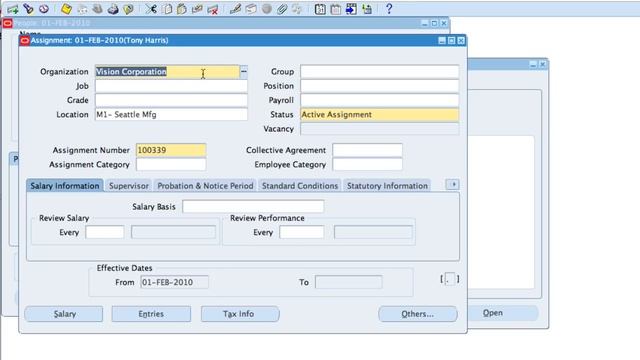The height and width of the screenshot is (360, 640).
Task: Click the grey Translations globe icon
Action: (x=267, y=9)
